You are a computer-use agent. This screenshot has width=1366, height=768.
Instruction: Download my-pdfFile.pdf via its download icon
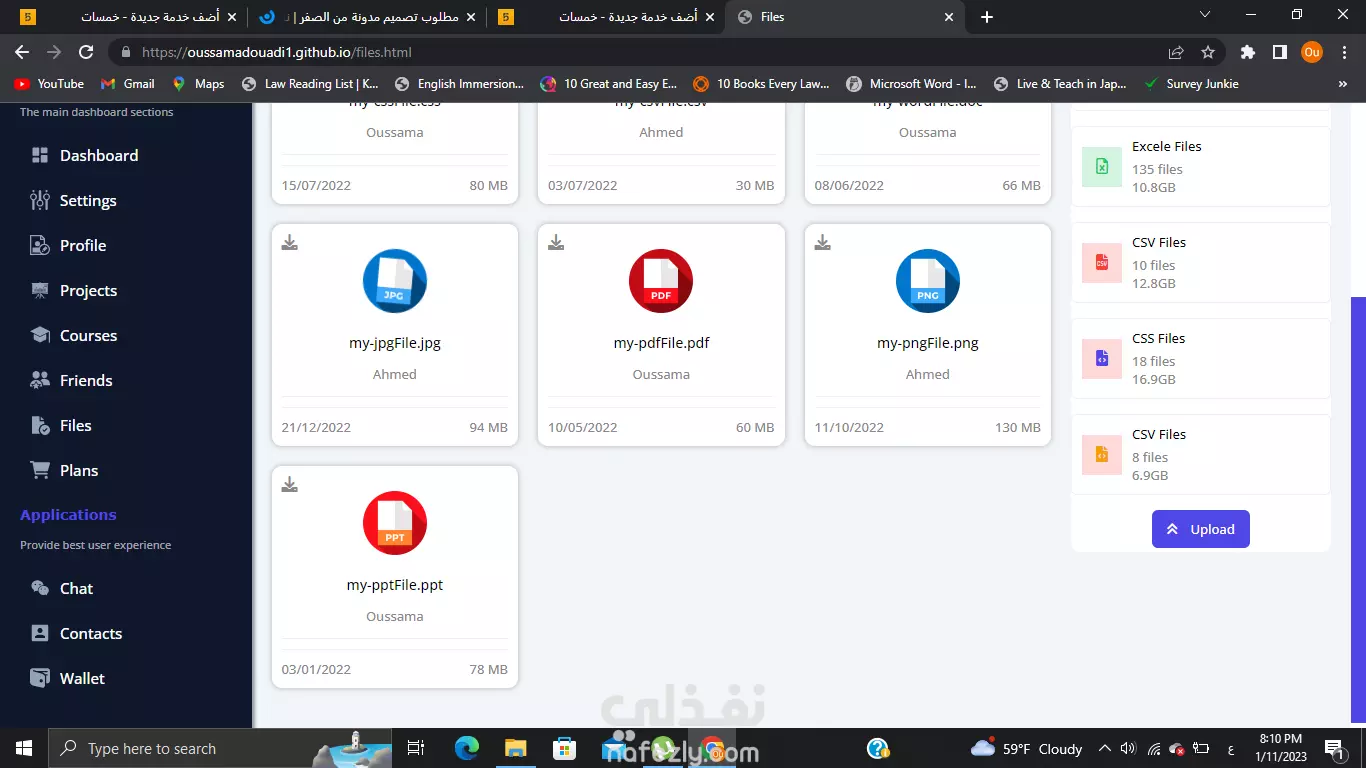pos(556,243)
